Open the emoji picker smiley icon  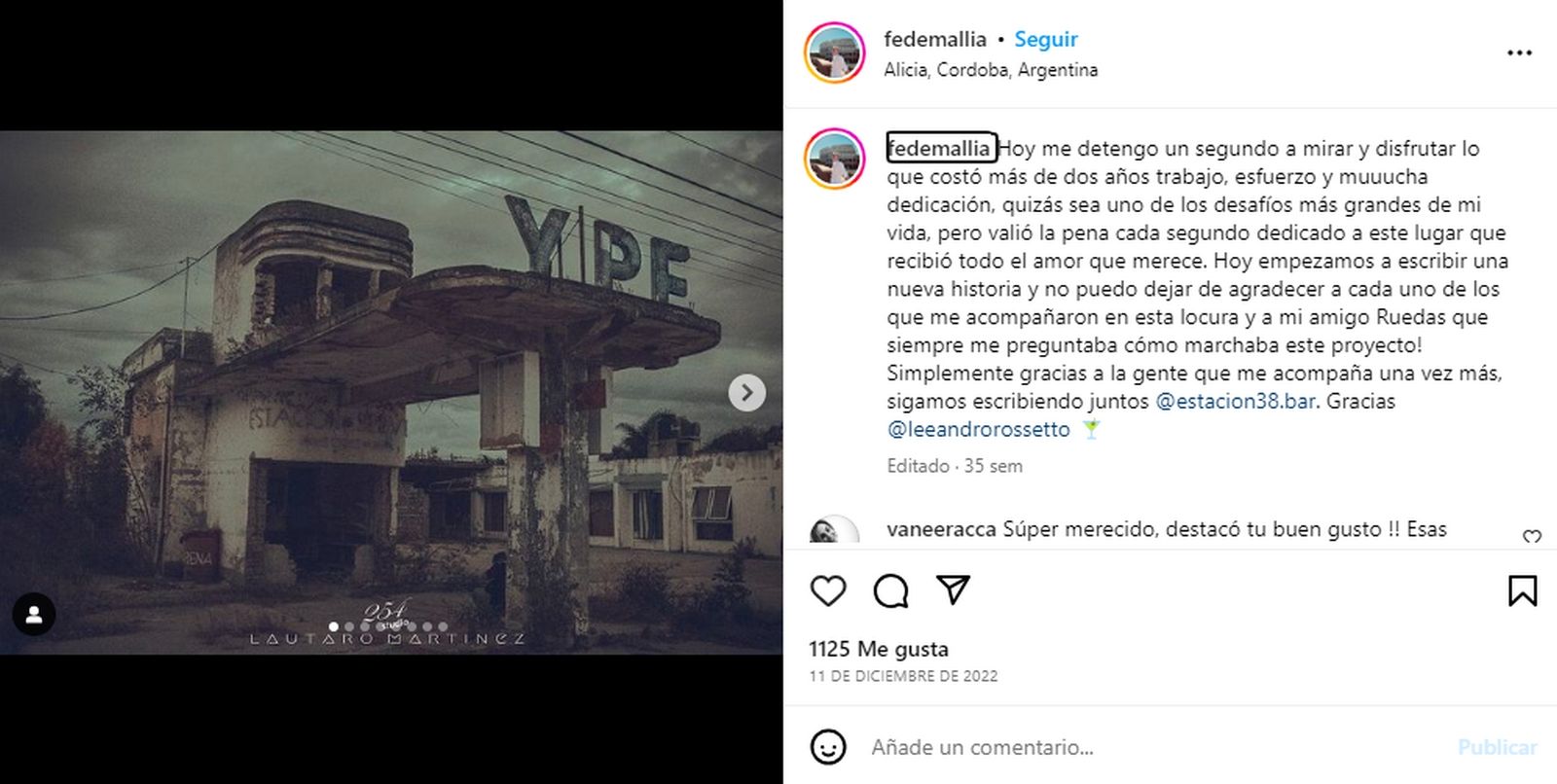tap(828, 747)
